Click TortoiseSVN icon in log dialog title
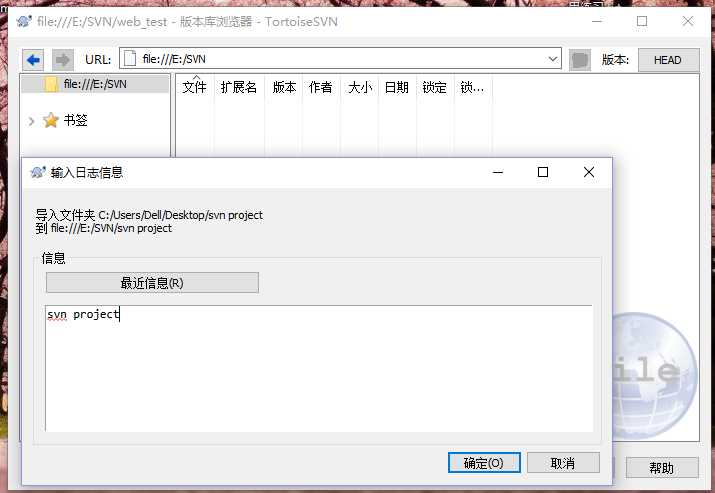The height and width of the screenshot is (493, 715). pos(37,172)
